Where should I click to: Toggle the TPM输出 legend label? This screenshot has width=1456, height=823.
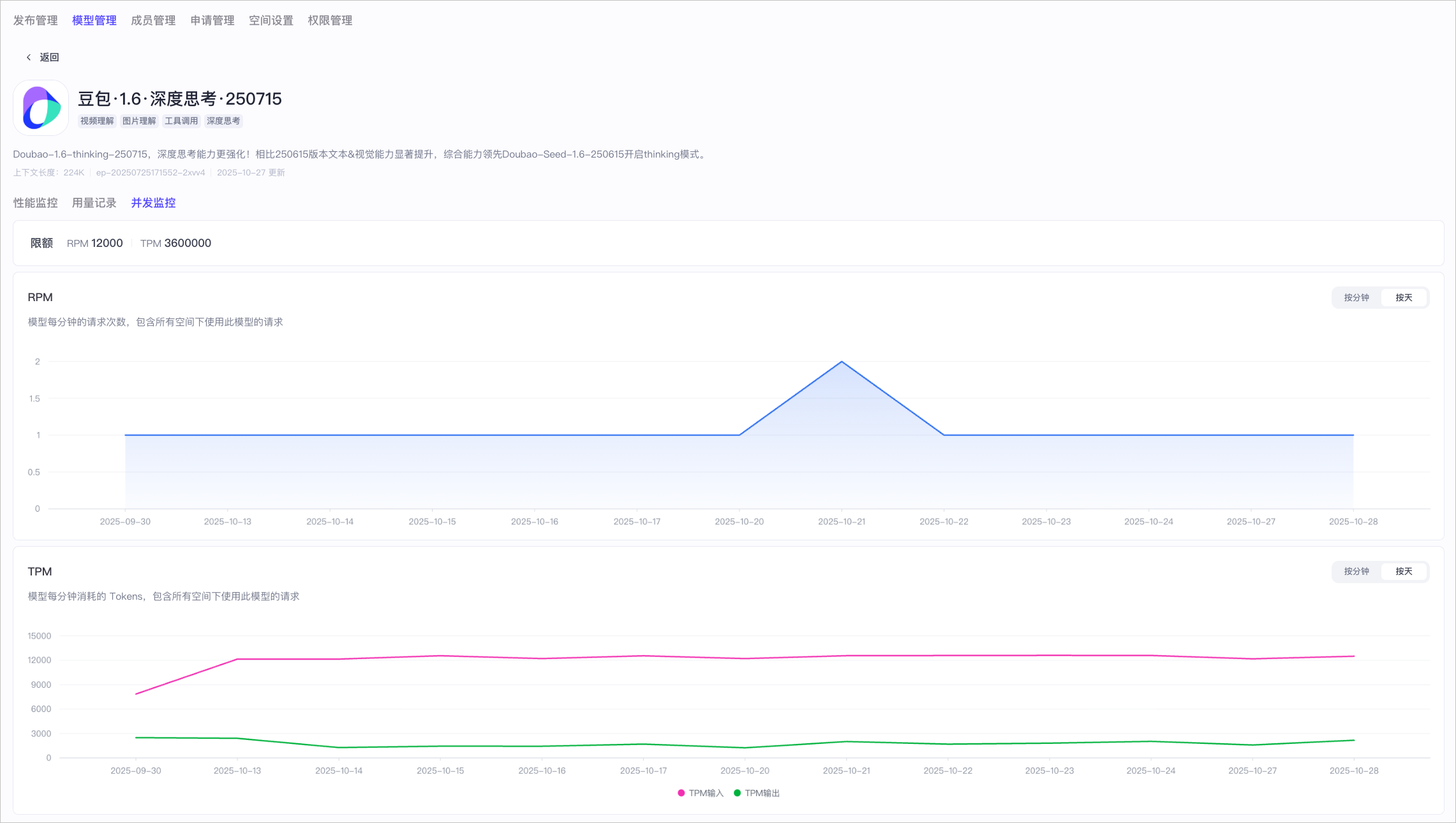pos(762,793)
